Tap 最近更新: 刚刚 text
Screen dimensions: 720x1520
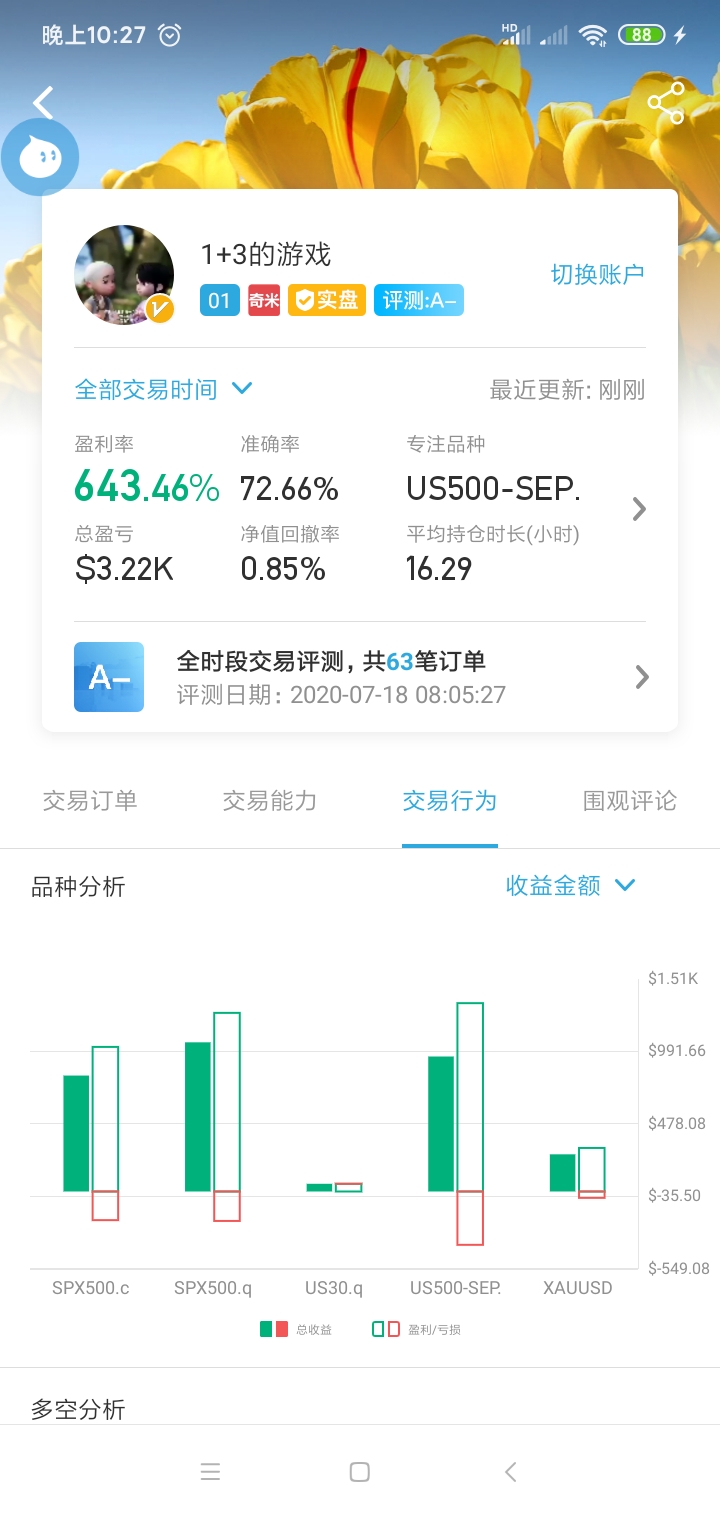point(567,390)
